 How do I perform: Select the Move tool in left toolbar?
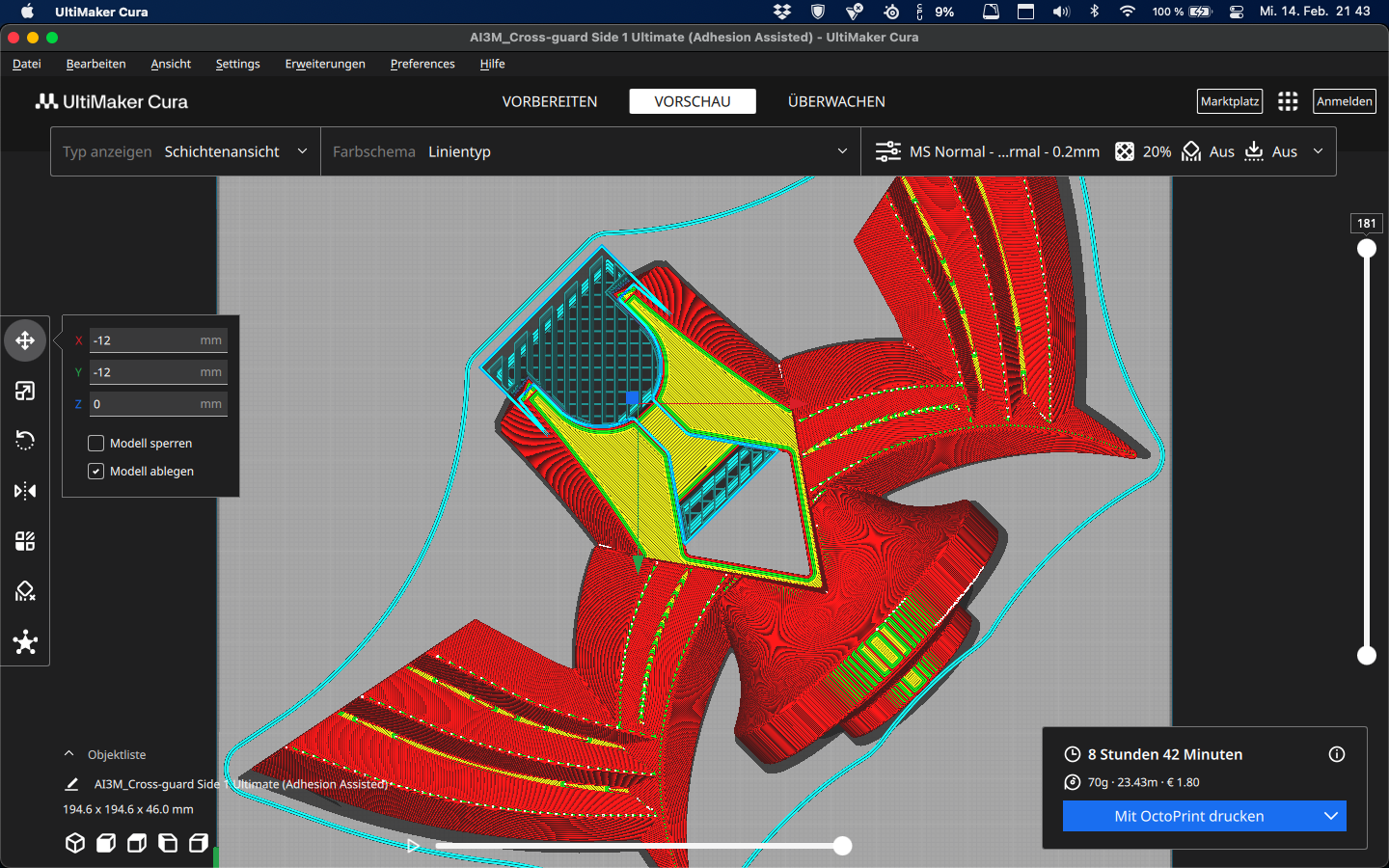point(25,340)
